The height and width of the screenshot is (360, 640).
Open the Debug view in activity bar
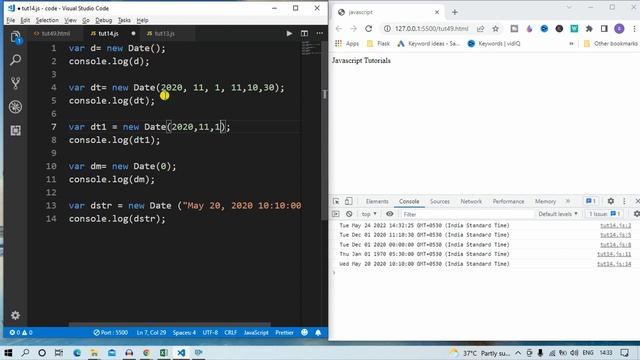(x=16, y=107)
